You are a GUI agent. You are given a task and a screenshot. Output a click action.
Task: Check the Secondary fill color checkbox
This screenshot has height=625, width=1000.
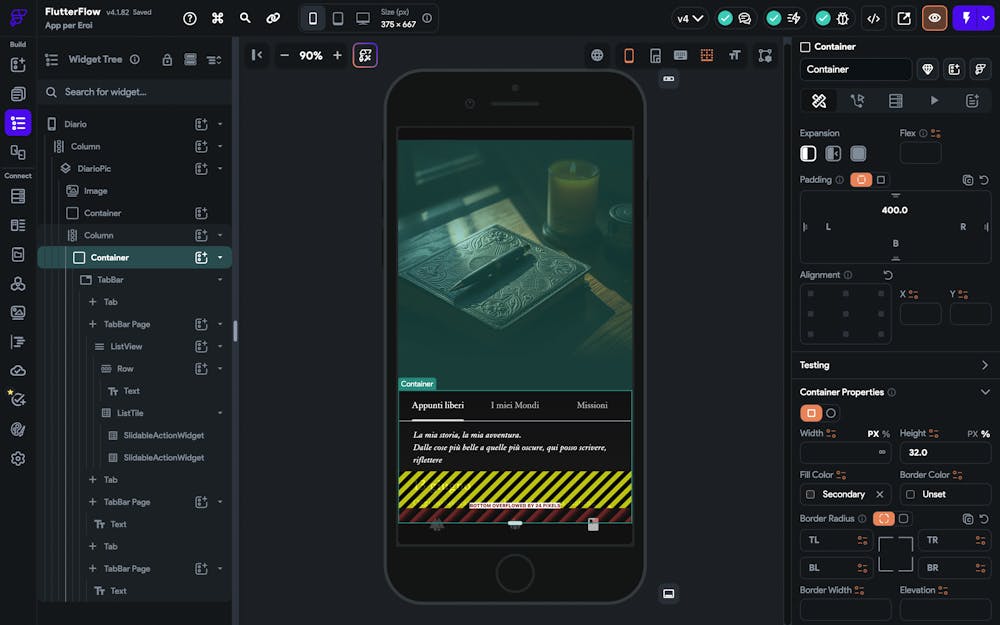tap(810, 494)
